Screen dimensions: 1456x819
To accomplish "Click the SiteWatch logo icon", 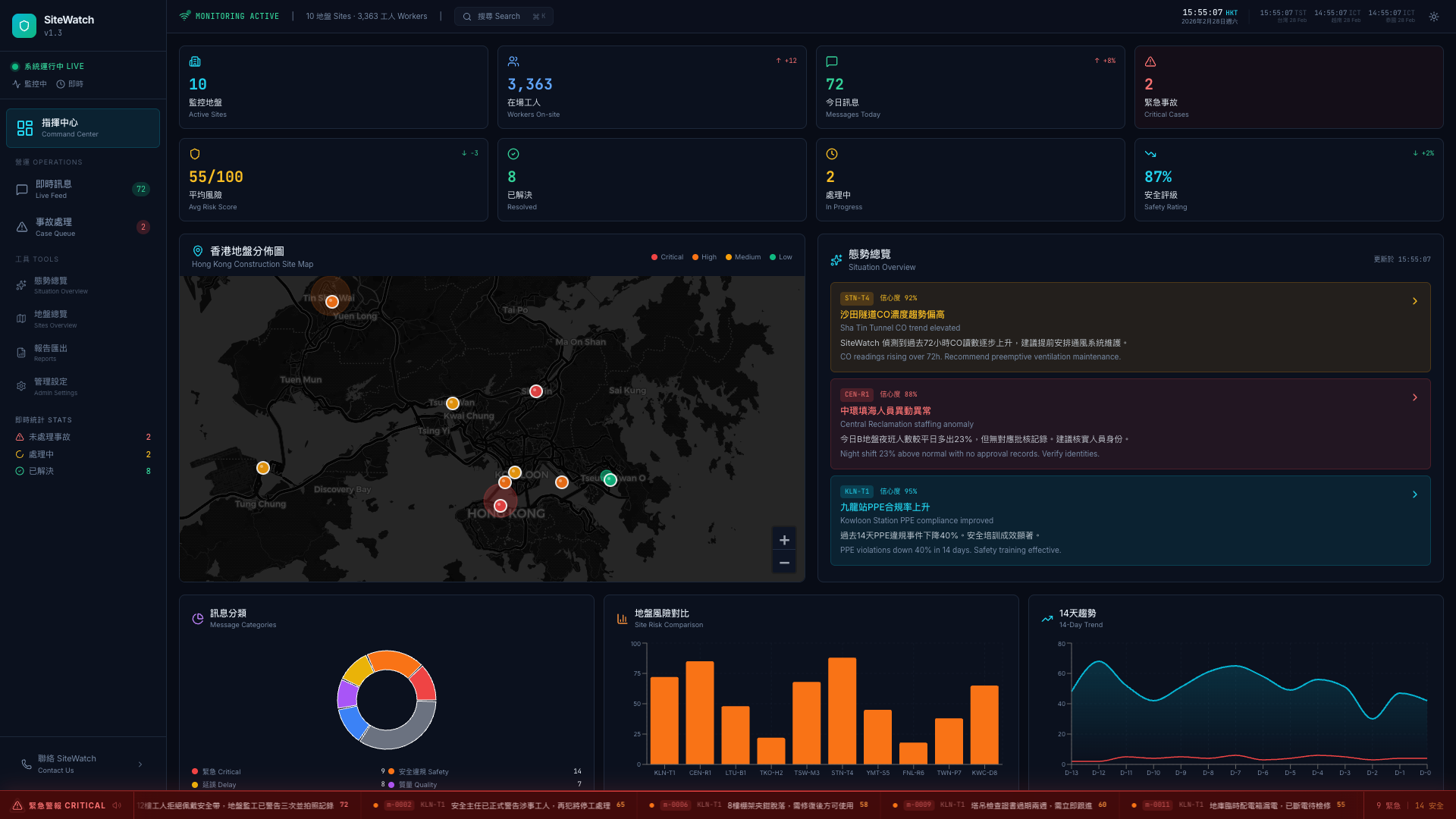I will pos(24,25).
